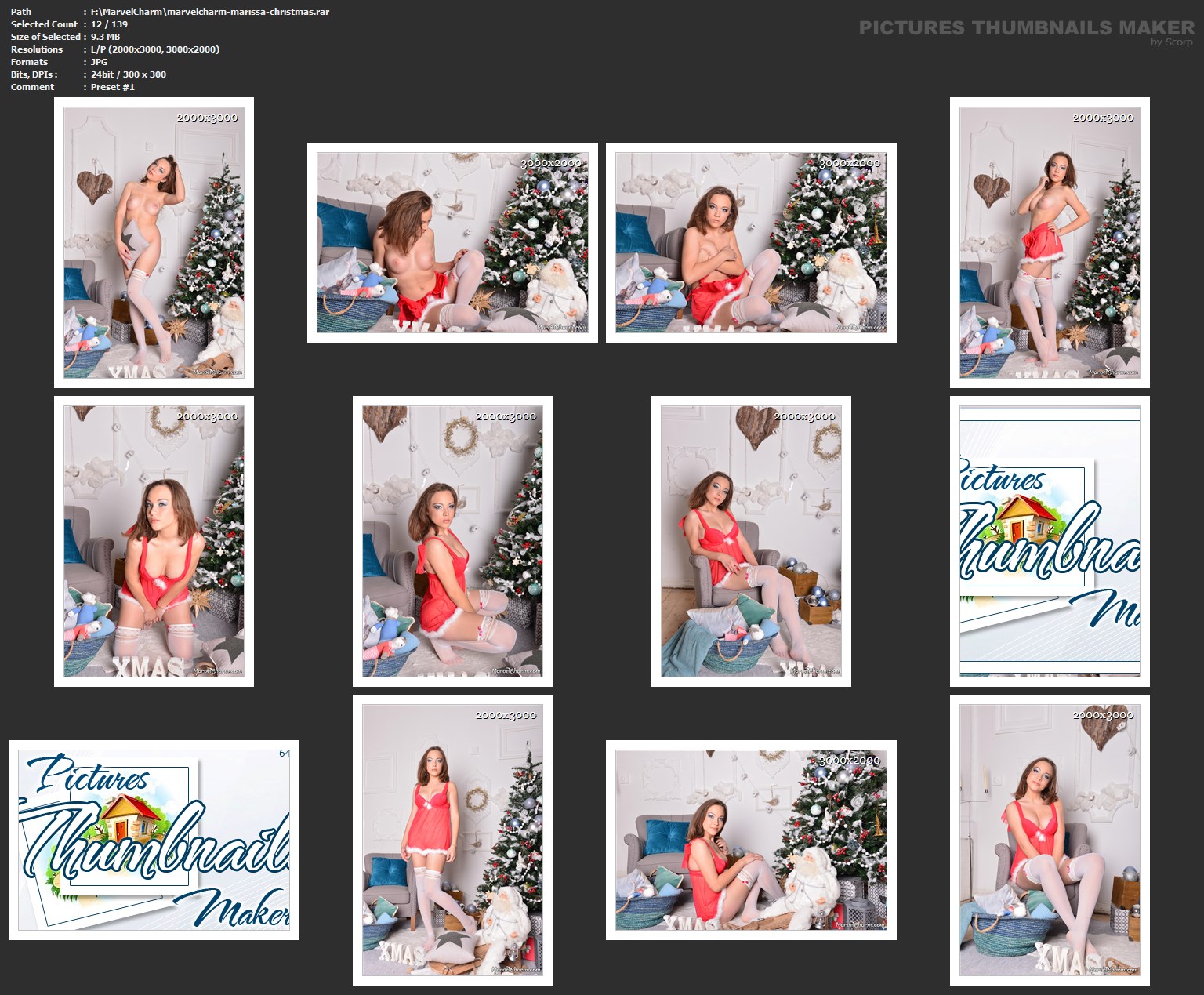Select landscape thumbnail with woman beside Santa figurine
The width and height of the screenshot is (1204, 995).
coord(751,840)
